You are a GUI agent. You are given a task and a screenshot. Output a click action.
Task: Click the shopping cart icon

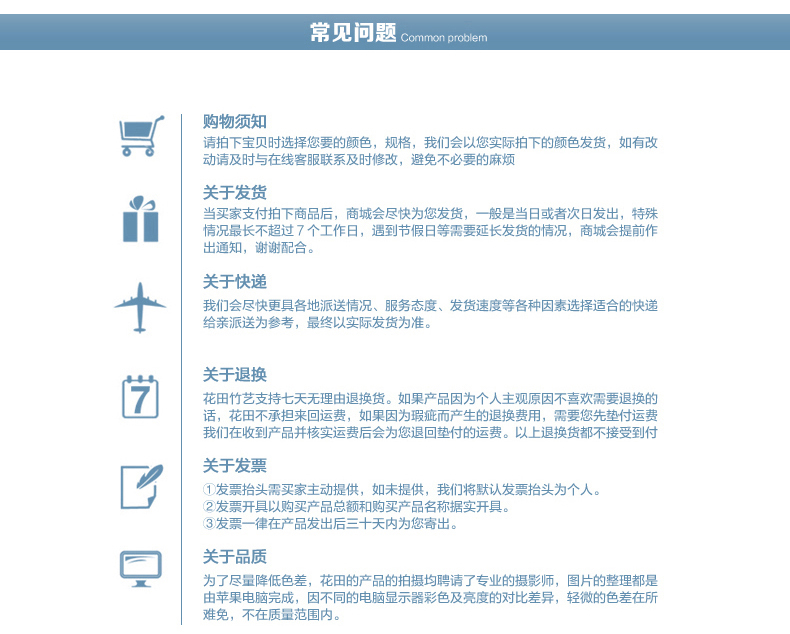point(142,136)
